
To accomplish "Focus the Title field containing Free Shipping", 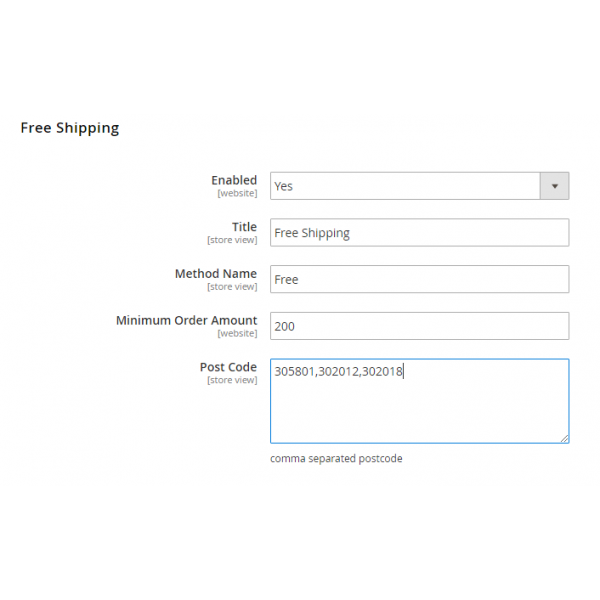I will pyautogui.click(x=419, y=233).
